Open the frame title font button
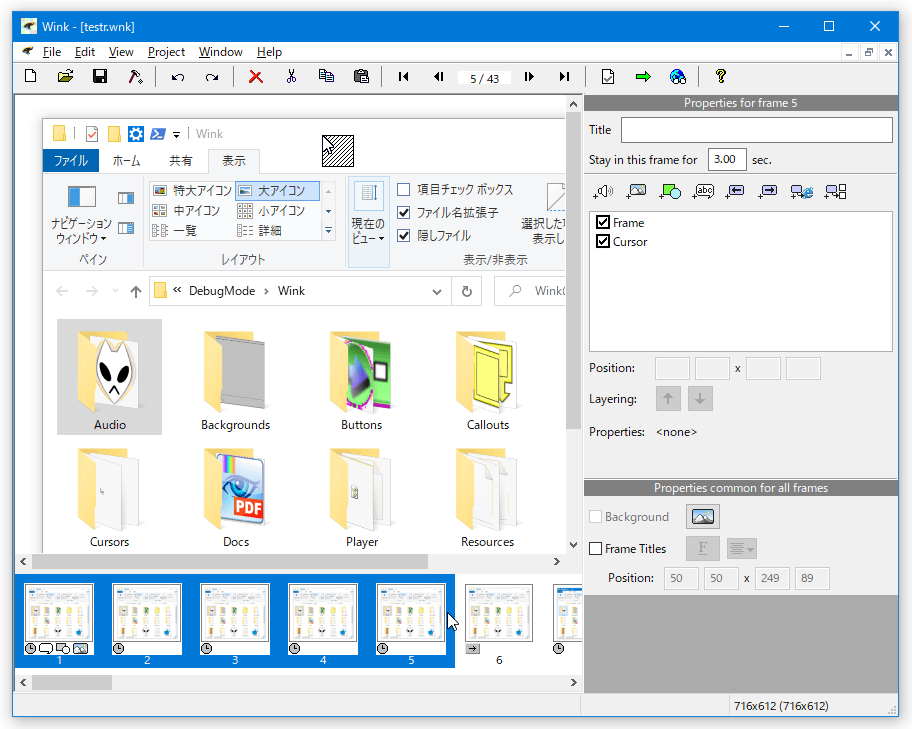Viewport: 912px width, 729px height. tap(703, 549)
